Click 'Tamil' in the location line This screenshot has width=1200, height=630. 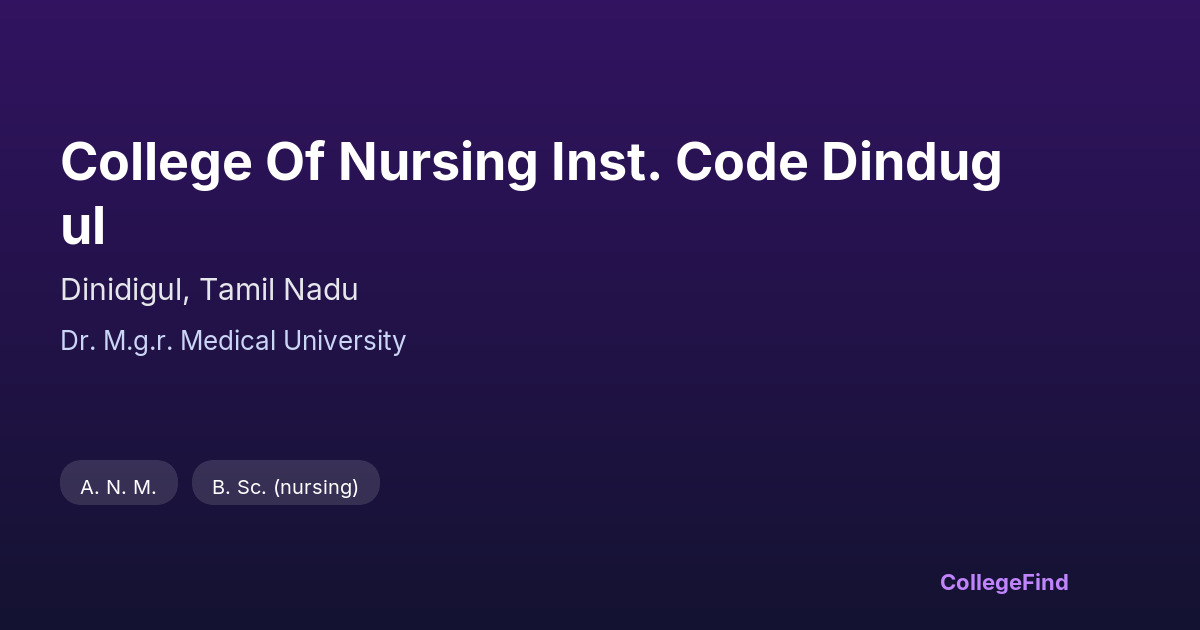tap(237, 290)
